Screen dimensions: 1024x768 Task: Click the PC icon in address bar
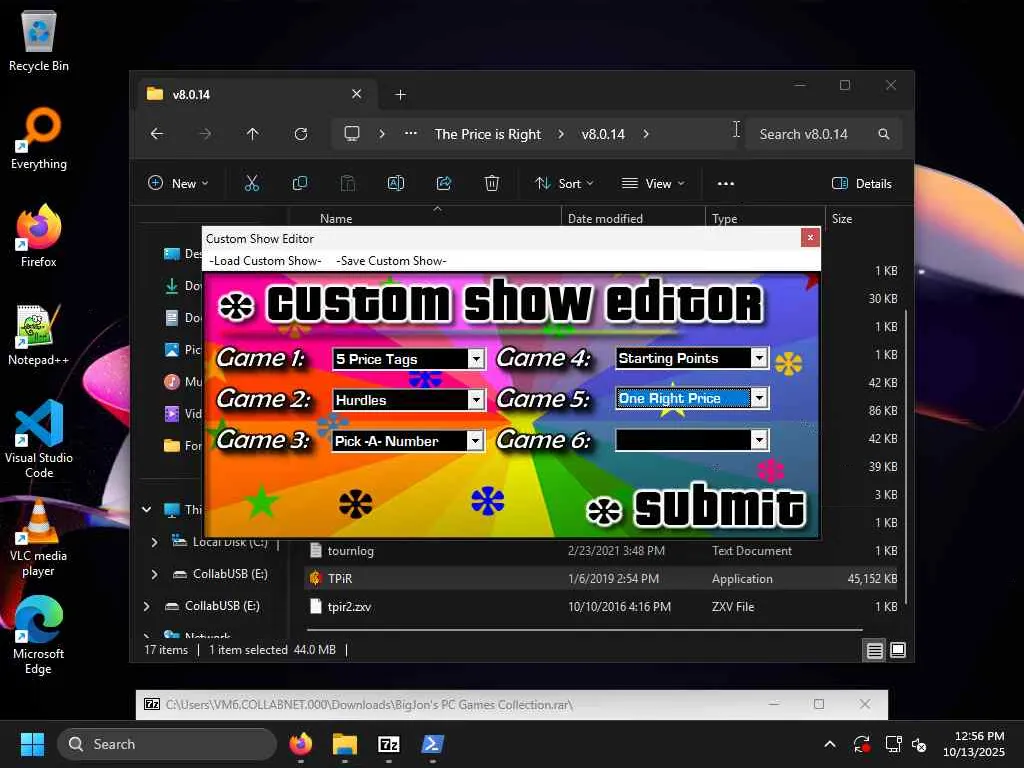(x=352, y=134)
